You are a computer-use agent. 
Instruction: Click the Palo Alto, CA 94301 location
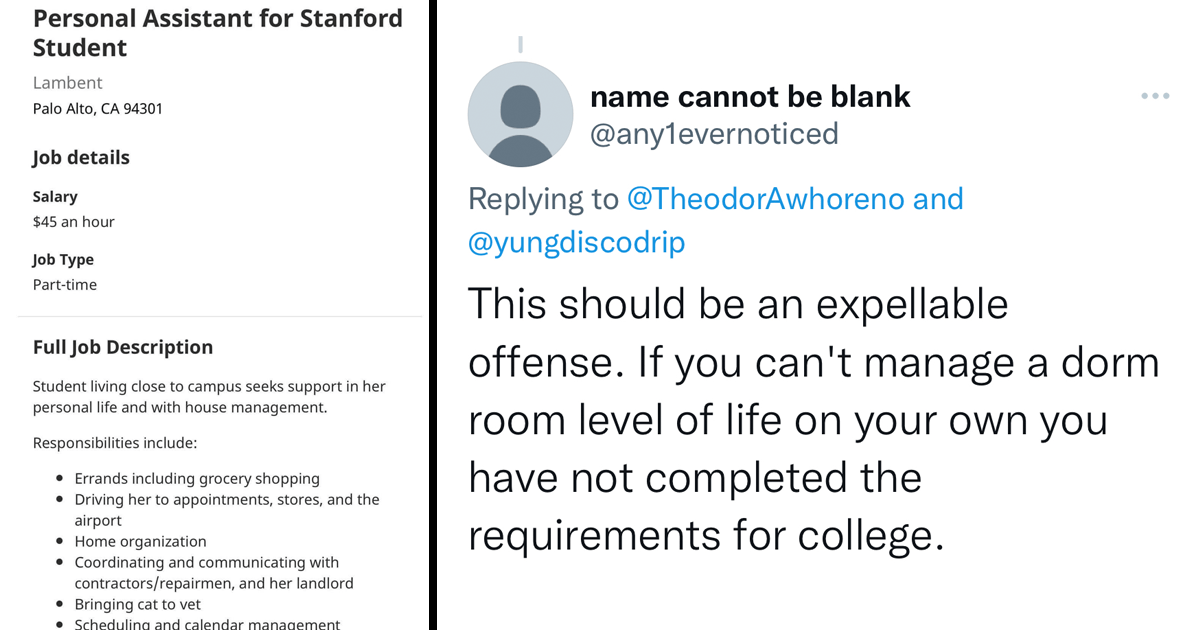click(97, 108)
